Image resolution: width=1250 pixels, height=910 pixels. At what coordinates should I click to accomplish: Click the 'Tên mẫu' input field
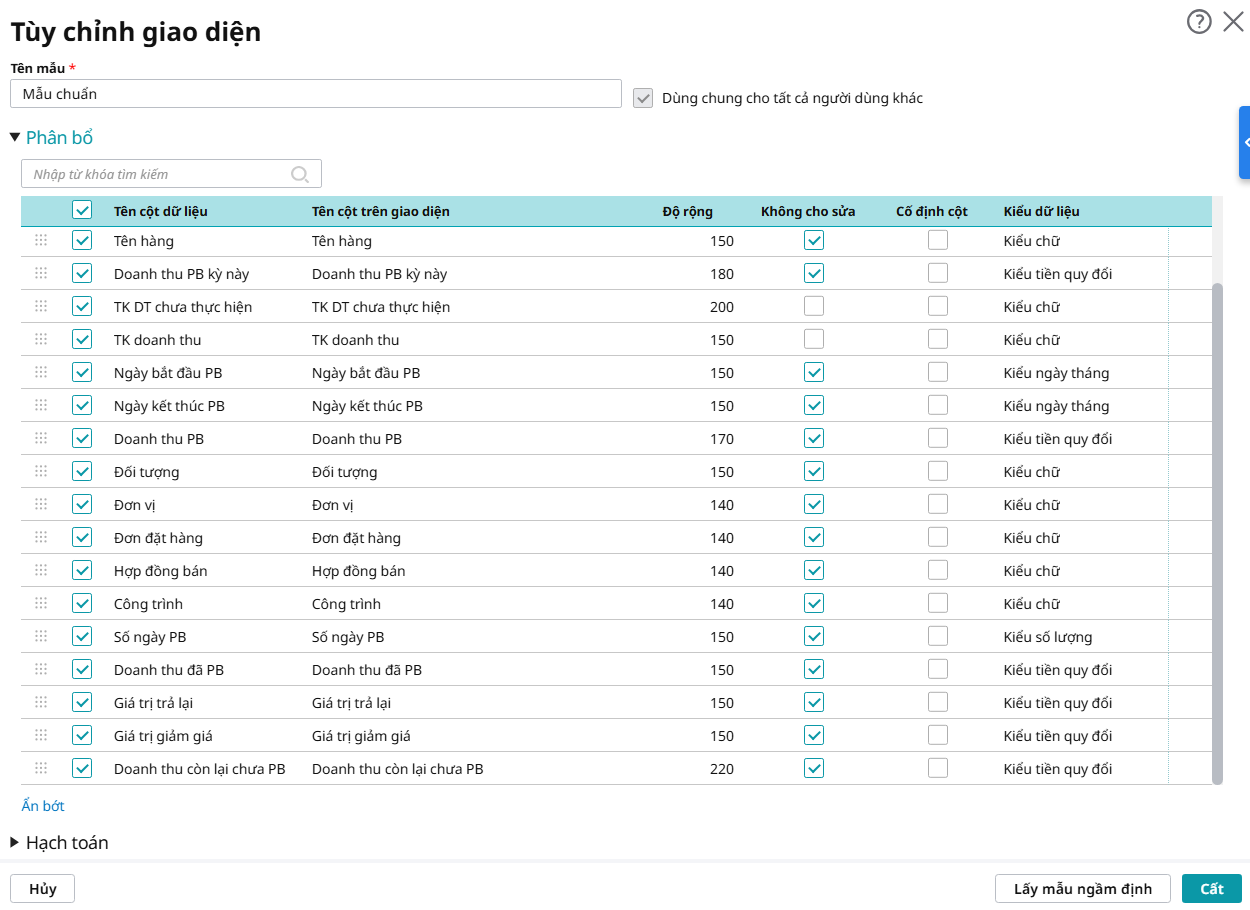[316, 94]
